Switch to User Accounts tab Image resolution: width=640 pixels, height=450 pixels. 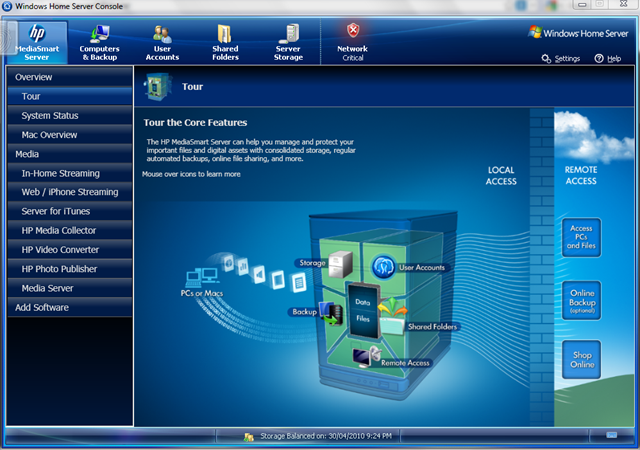162,42
